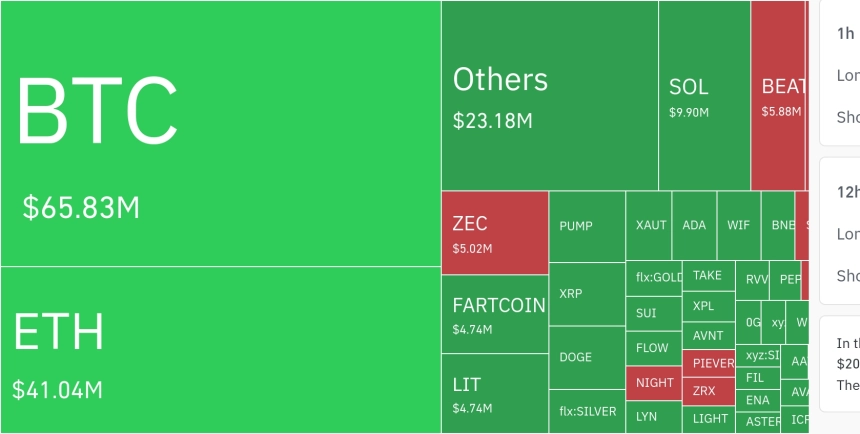The width and height of the screenshot is (860, 434).
Task: Select the red NIGHT tile
Action: pos(654,383)
